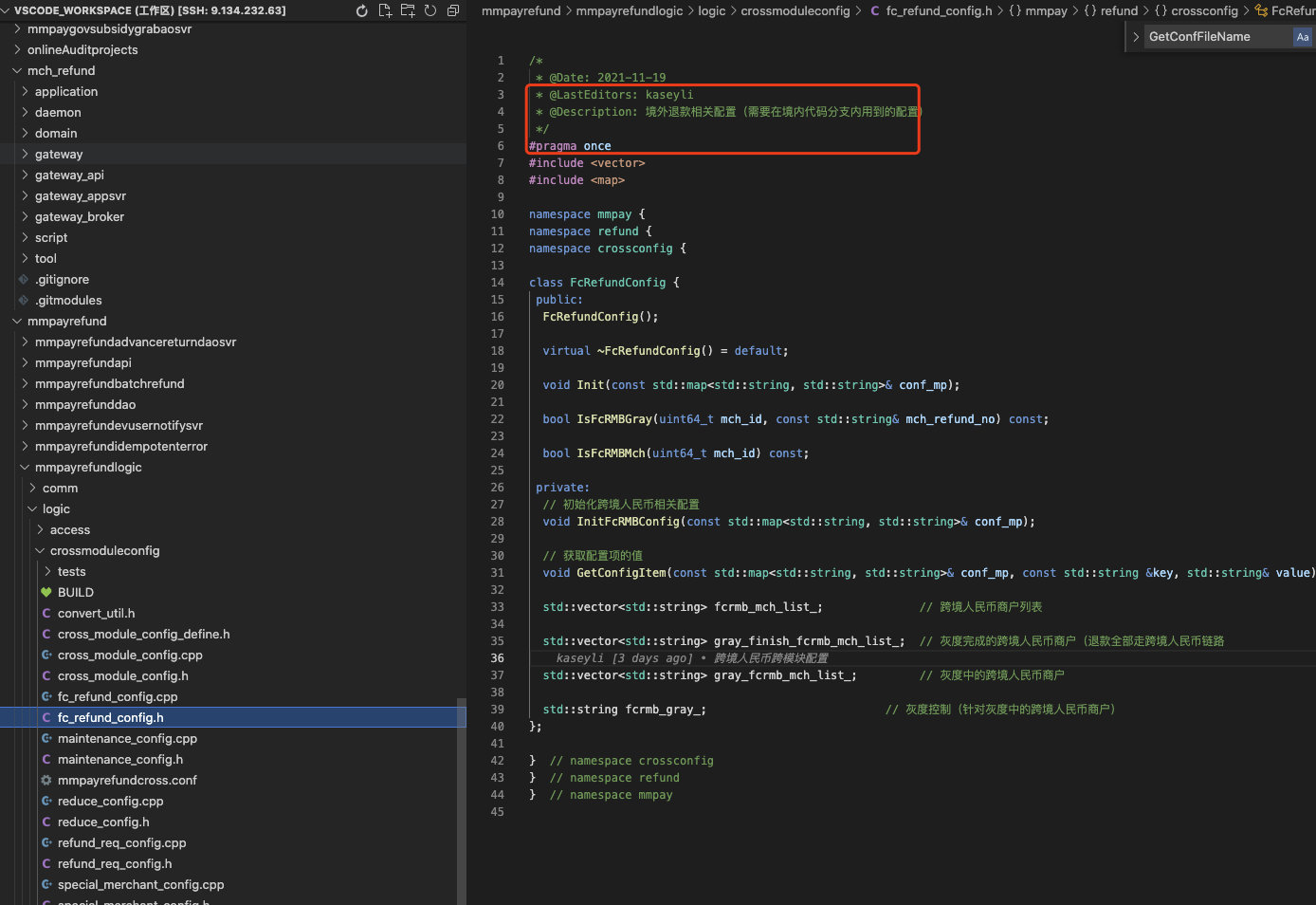Click mmpayrefundlogic in the breadcrumb
Viewport: 1316px width, 905px height.
(x=630, y=10)
